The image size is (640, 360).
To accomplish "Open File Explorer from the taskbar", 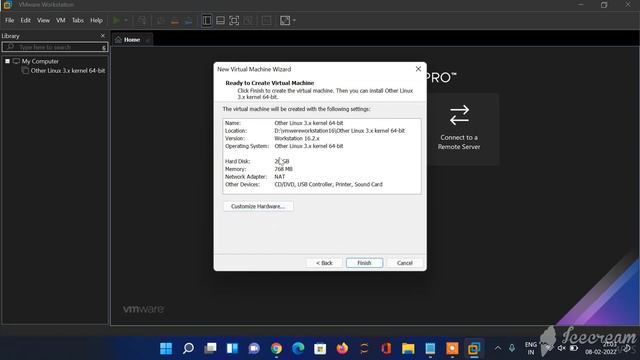I will point(408,348).
